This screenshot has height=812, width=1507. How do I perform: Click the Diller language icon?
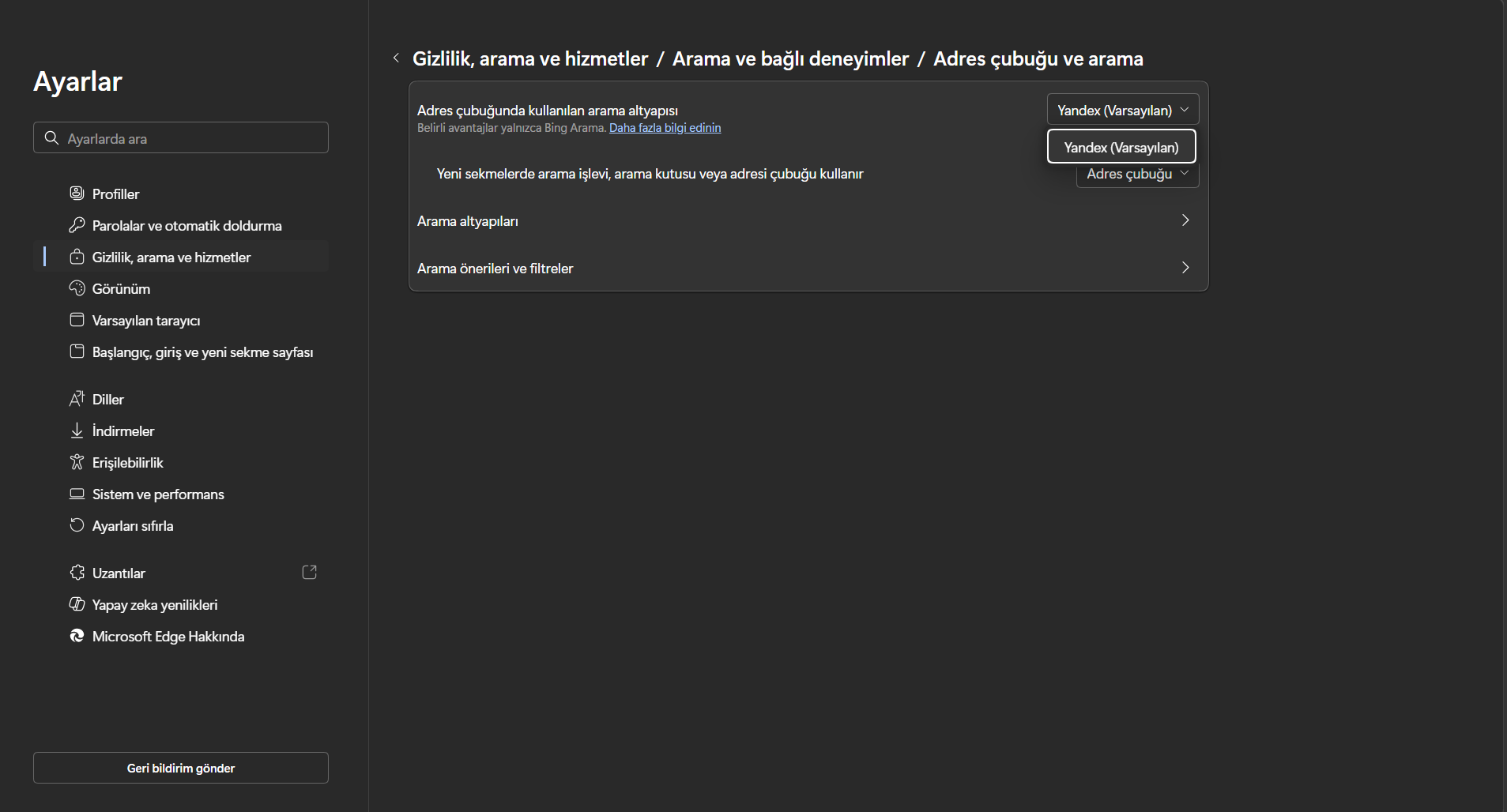(x=77, y=399)
